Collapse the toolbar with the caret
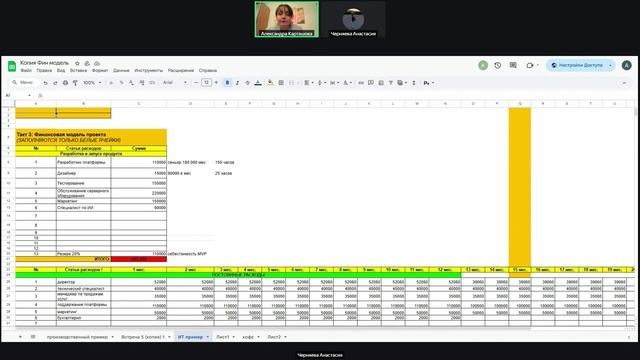 (x=624, y=83)
